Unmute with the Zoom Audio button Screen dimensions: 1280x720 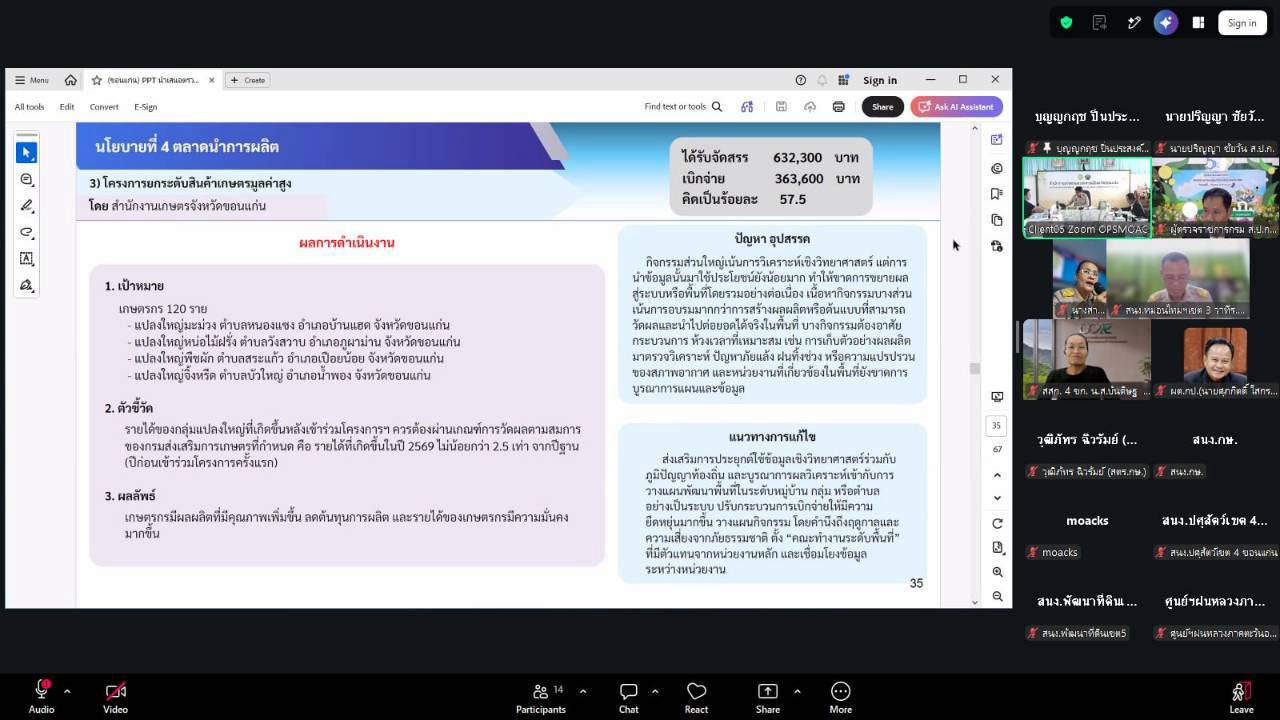point(41,696)
